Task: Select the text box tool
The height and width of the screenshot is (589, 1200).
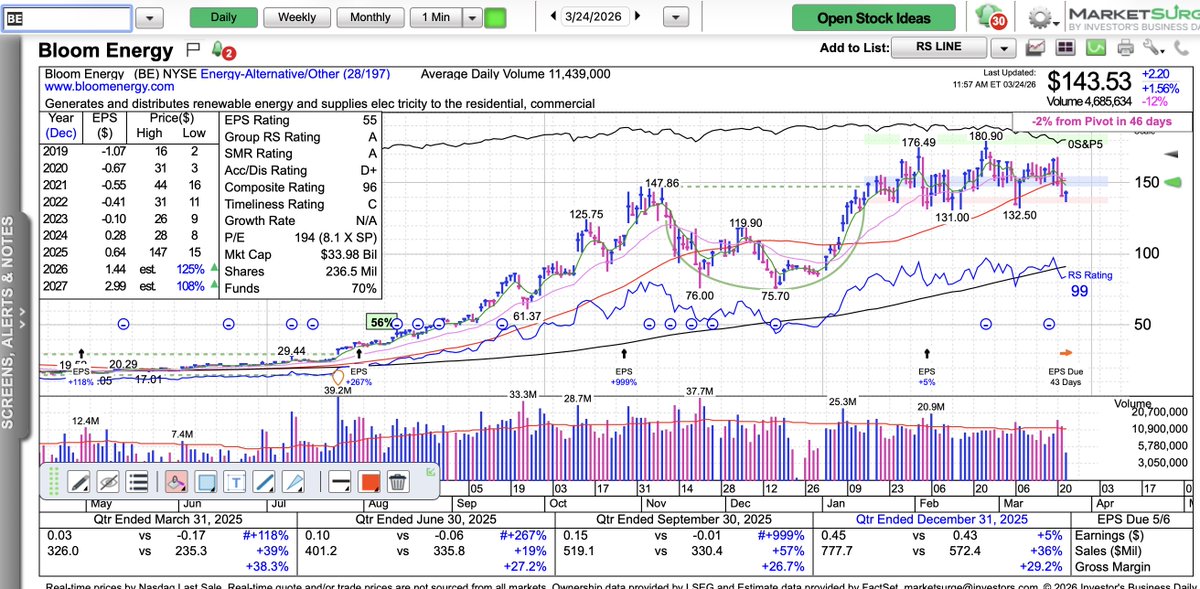Action: click(x=236, y=481)
